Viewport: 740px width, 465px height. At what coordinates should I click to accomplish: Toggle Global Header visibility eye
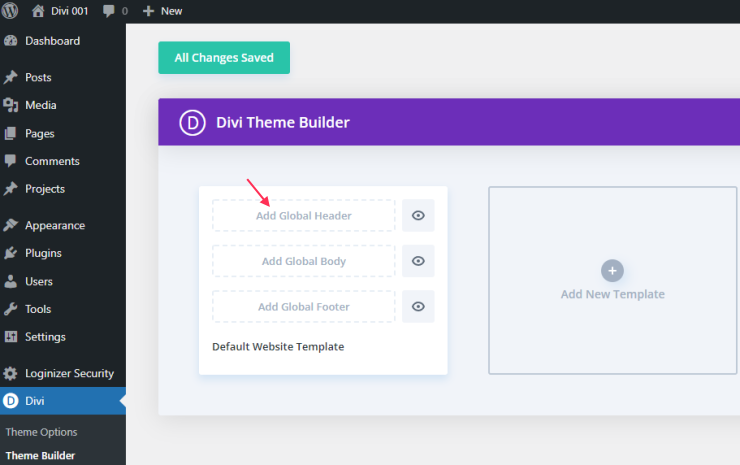pos(418,216)
